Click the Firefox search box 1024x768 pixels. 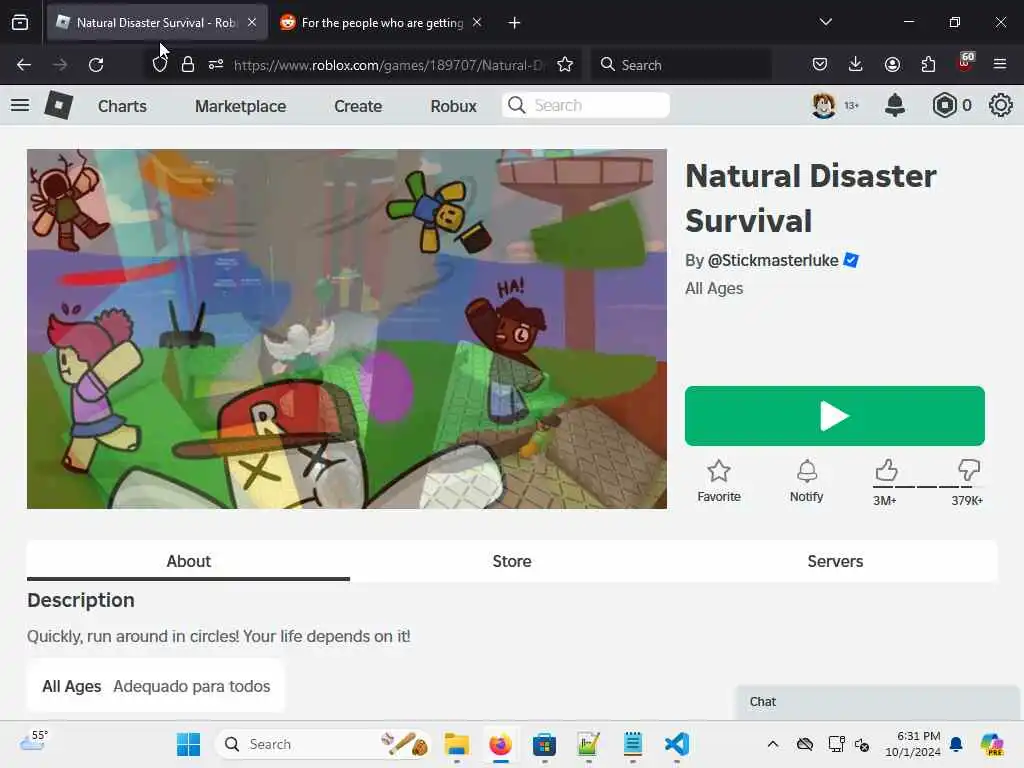[680, 65]
